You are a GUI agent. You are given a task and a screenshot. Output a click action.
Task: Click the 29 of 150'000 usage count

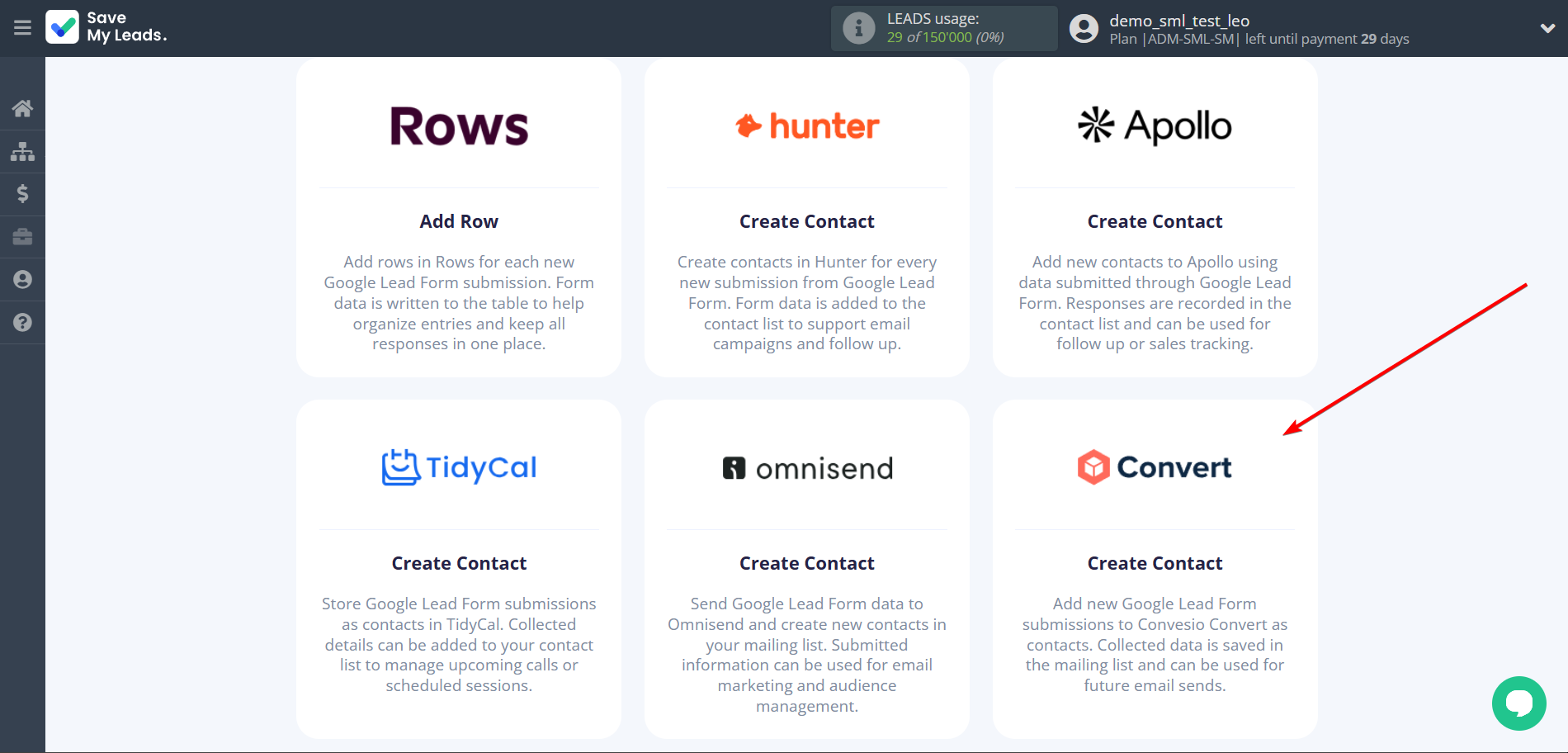coord(946,37)
